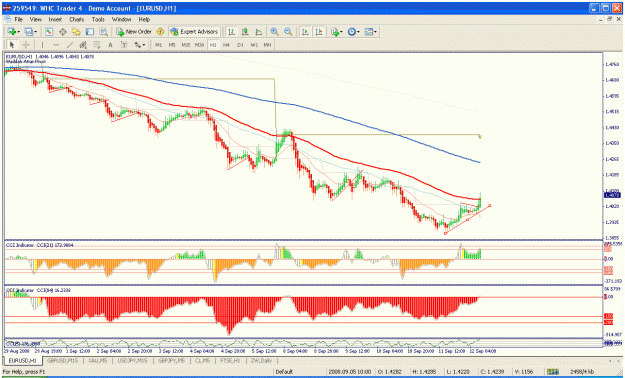This screenshot has height=378, width=625.
Task: Zoom out on the chart
Action: [x=288, y=32]
